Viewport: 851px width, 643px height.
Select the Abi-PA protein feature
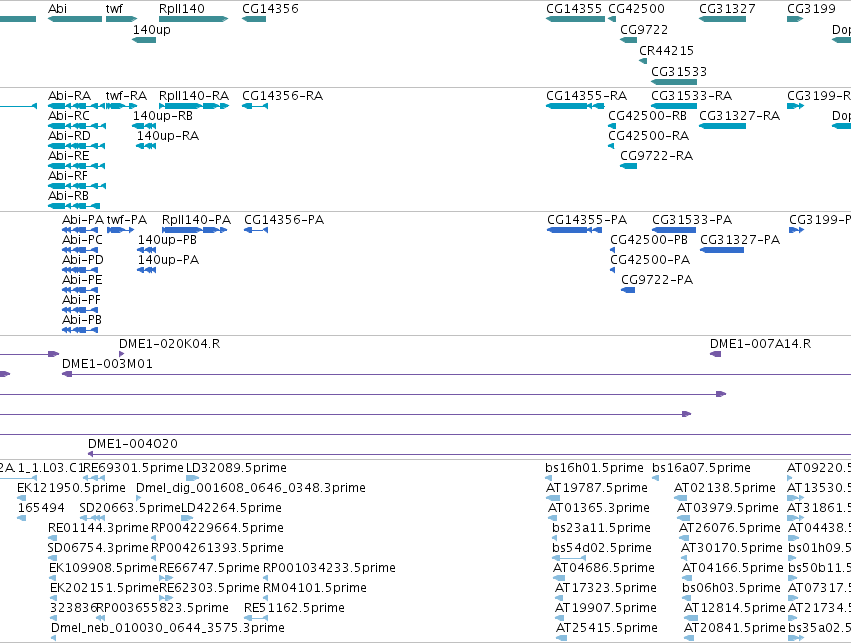(x=80, y=230)
